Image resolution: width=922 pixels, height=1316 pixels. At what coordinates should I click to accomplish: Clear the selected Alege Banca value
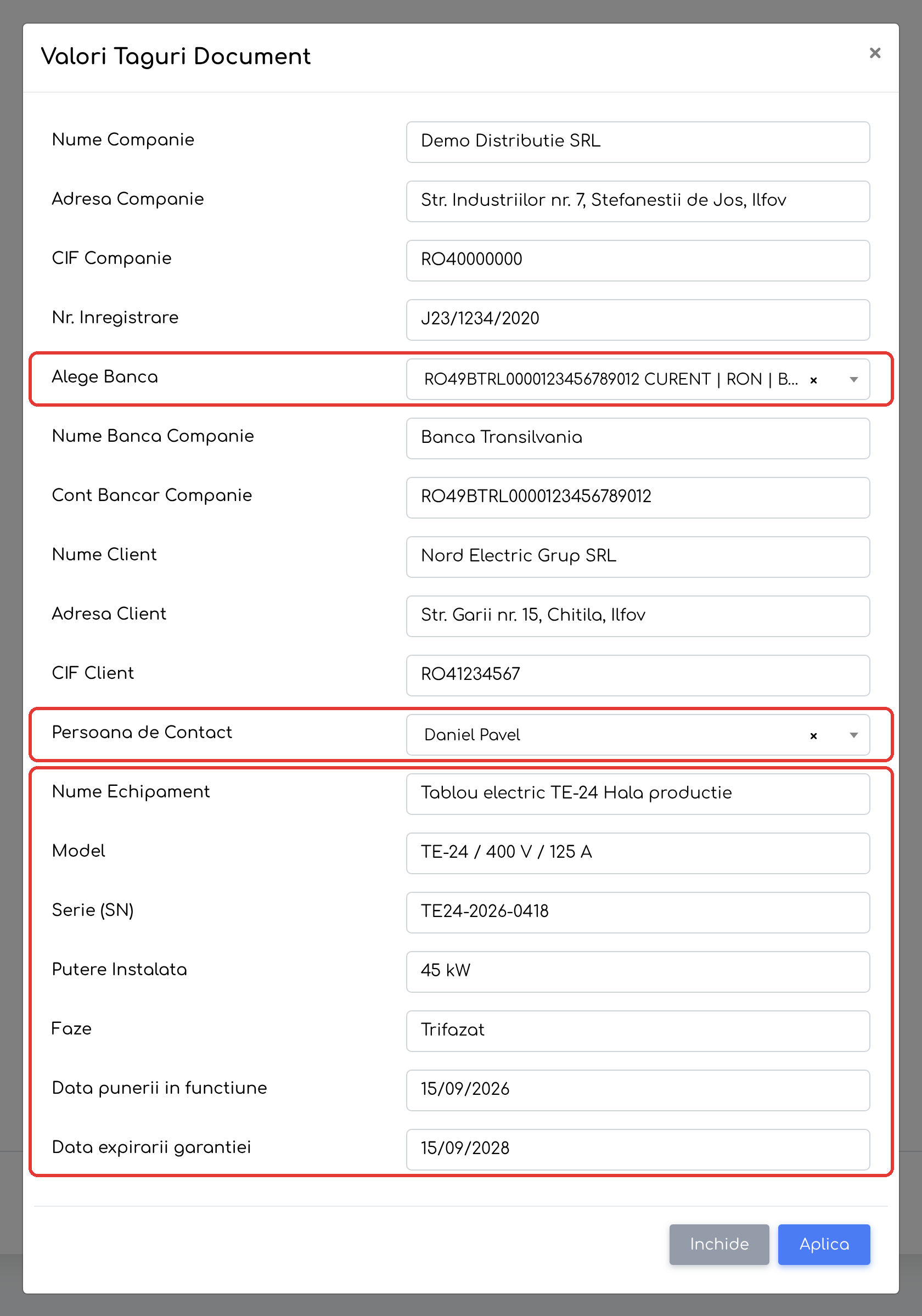(x=813, y=380)
